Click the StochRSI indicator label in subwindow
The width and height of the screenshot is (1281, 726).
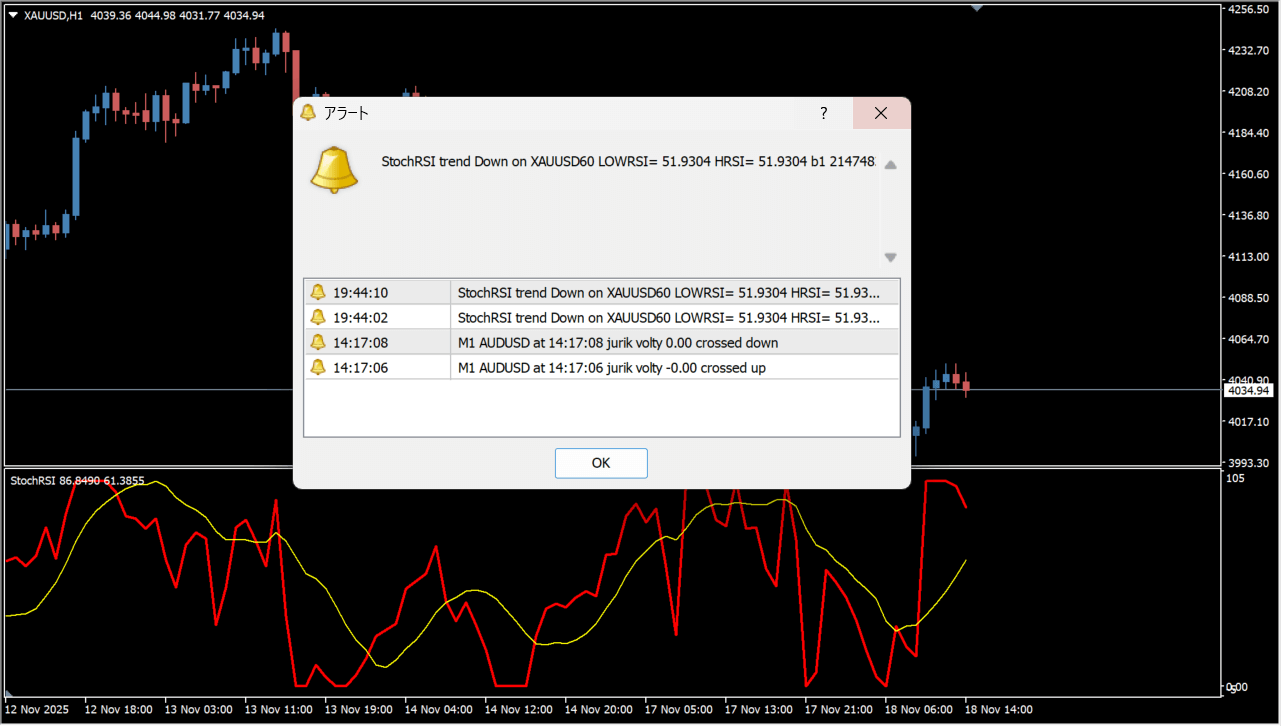point(77,481)
